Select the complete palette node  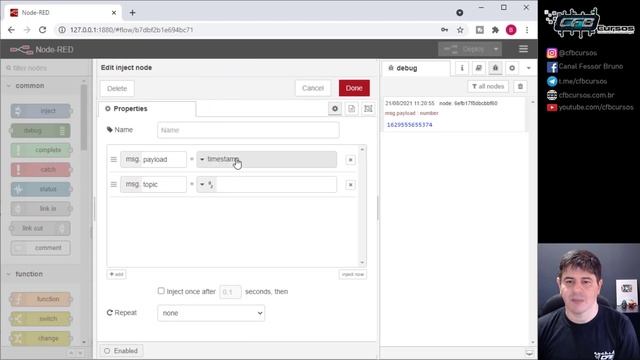pyautogui.click(x=41, y=150)
